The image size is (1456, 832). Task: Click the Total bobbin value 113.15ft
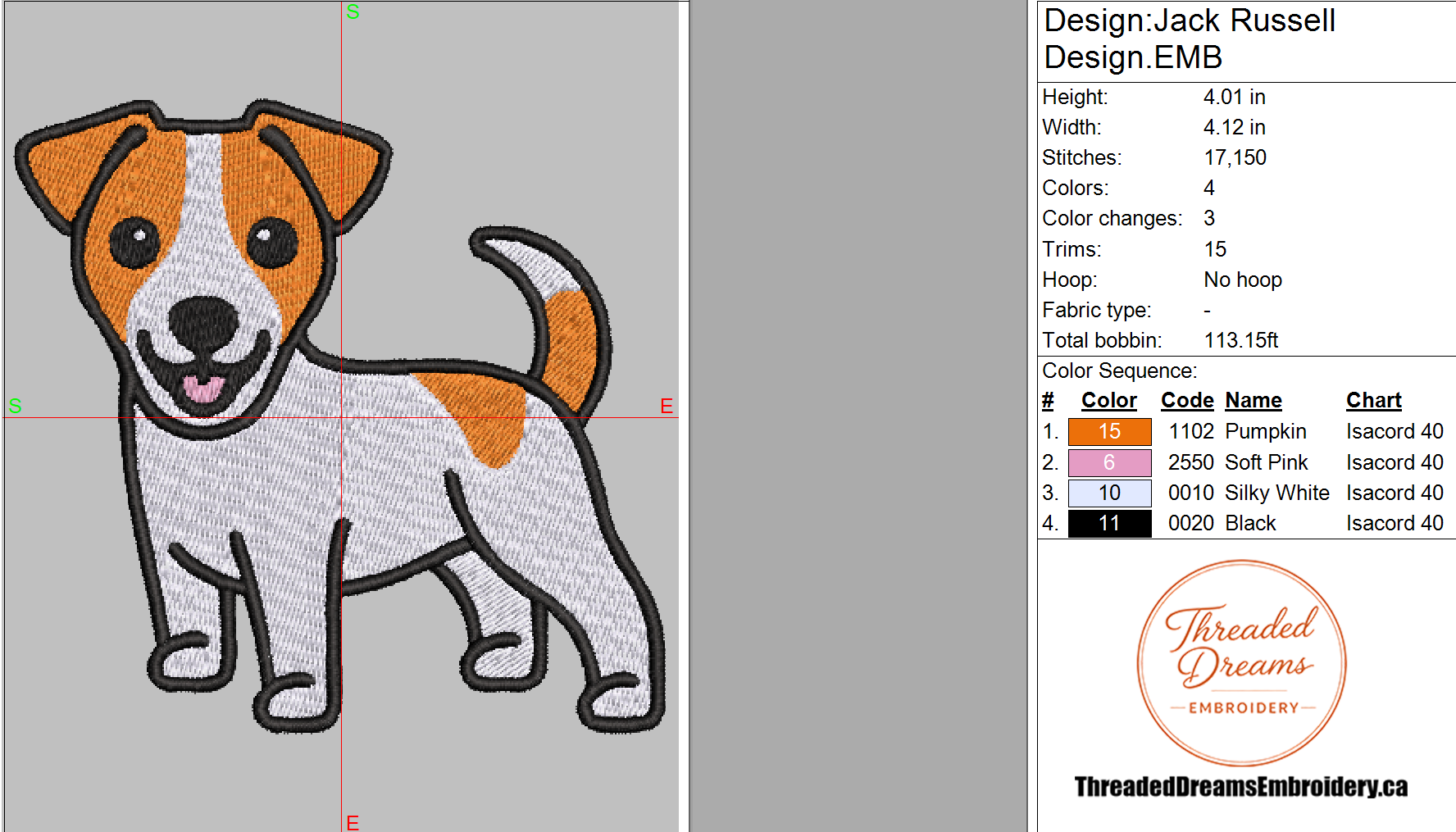coord(1241,340)
